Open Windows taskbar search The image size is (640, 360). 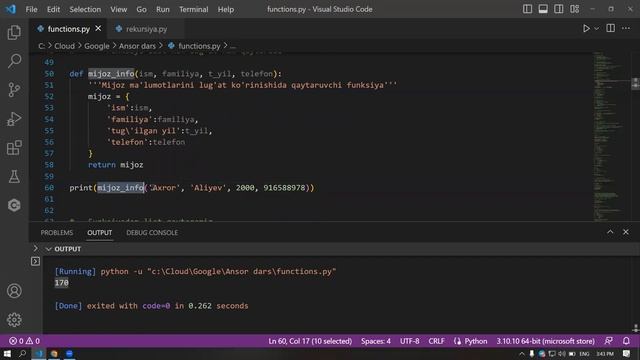pyautogui.click(x=22, y=353)
